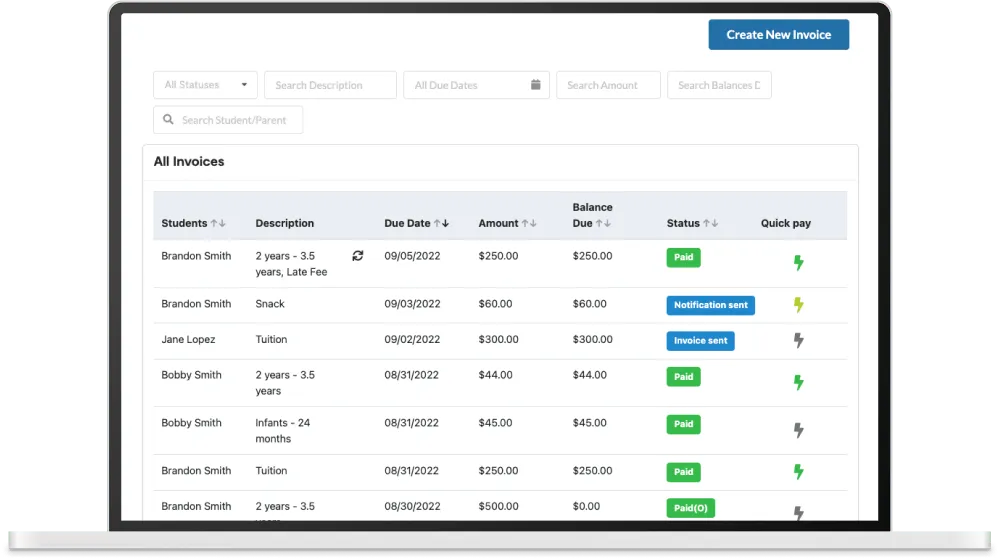The image size is (1000, 559).
Task: Sort by Status column arrows
Action: [710, 223]
